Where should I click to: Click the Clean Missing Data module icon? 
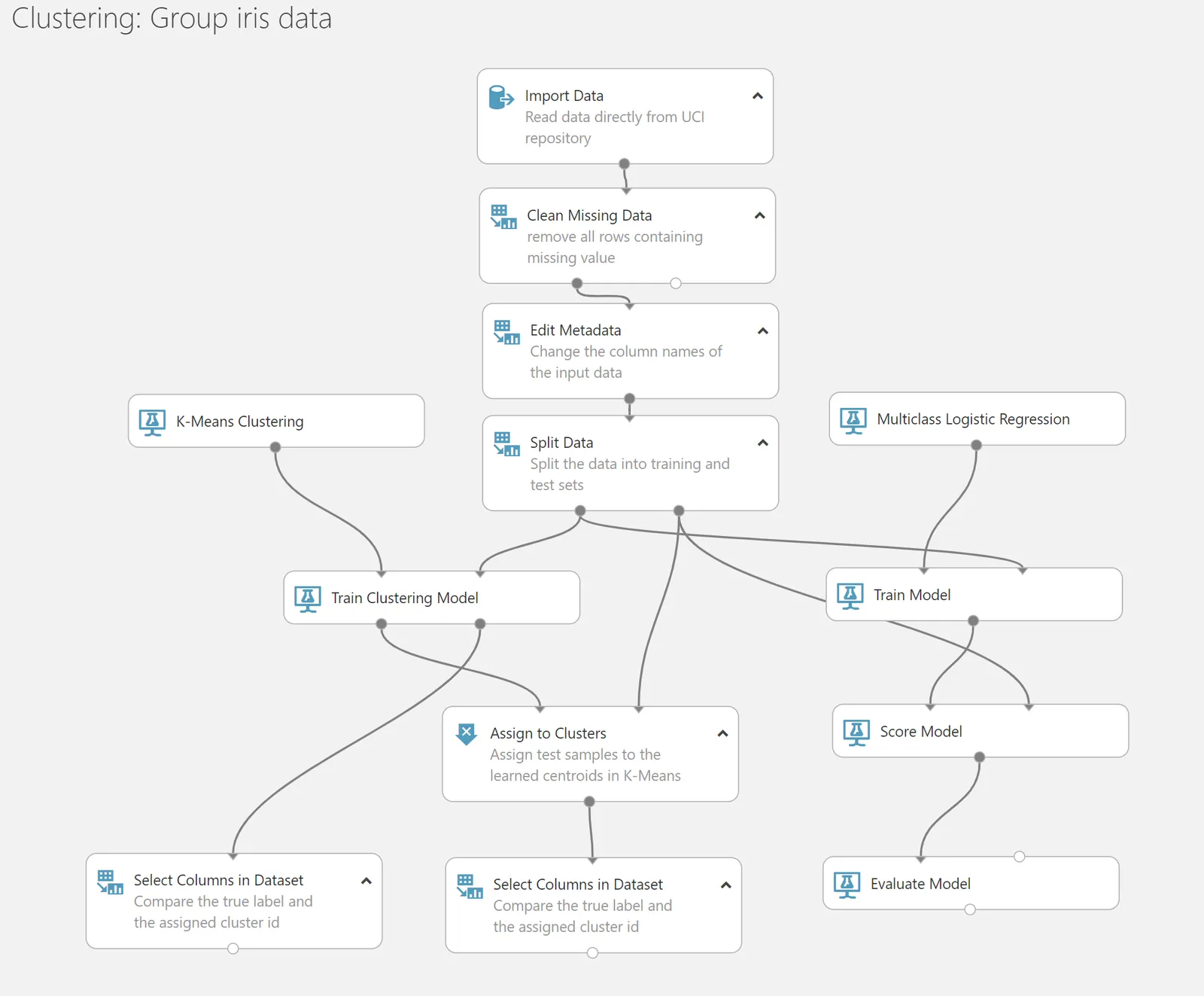pyautogui.click(x=503, y=217)
